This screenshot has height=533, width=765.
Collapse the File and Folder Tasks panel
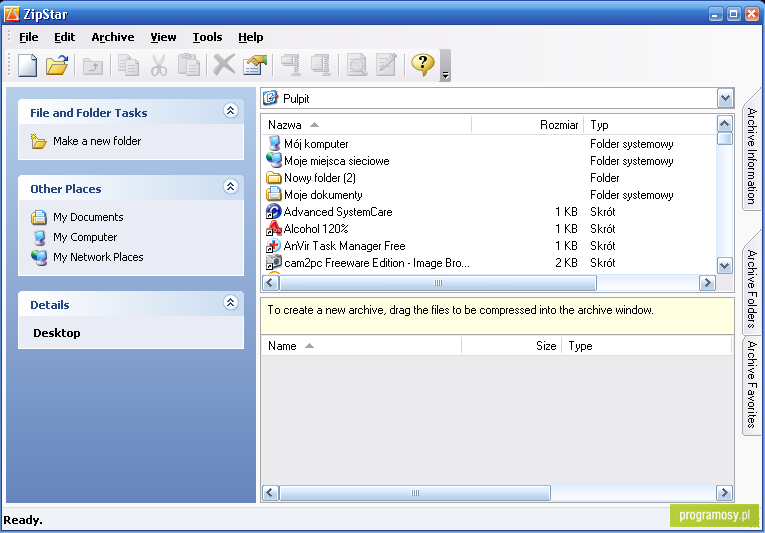click(231, 110)
